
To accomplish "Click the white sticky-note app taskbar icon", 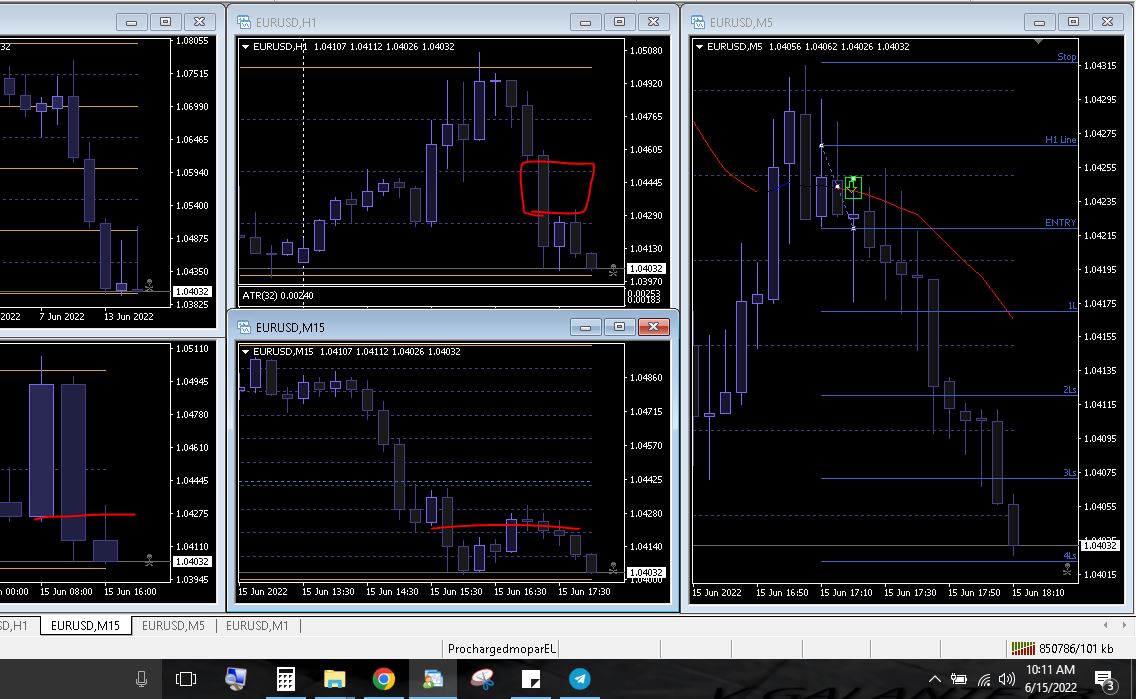I will pos(531,679).
